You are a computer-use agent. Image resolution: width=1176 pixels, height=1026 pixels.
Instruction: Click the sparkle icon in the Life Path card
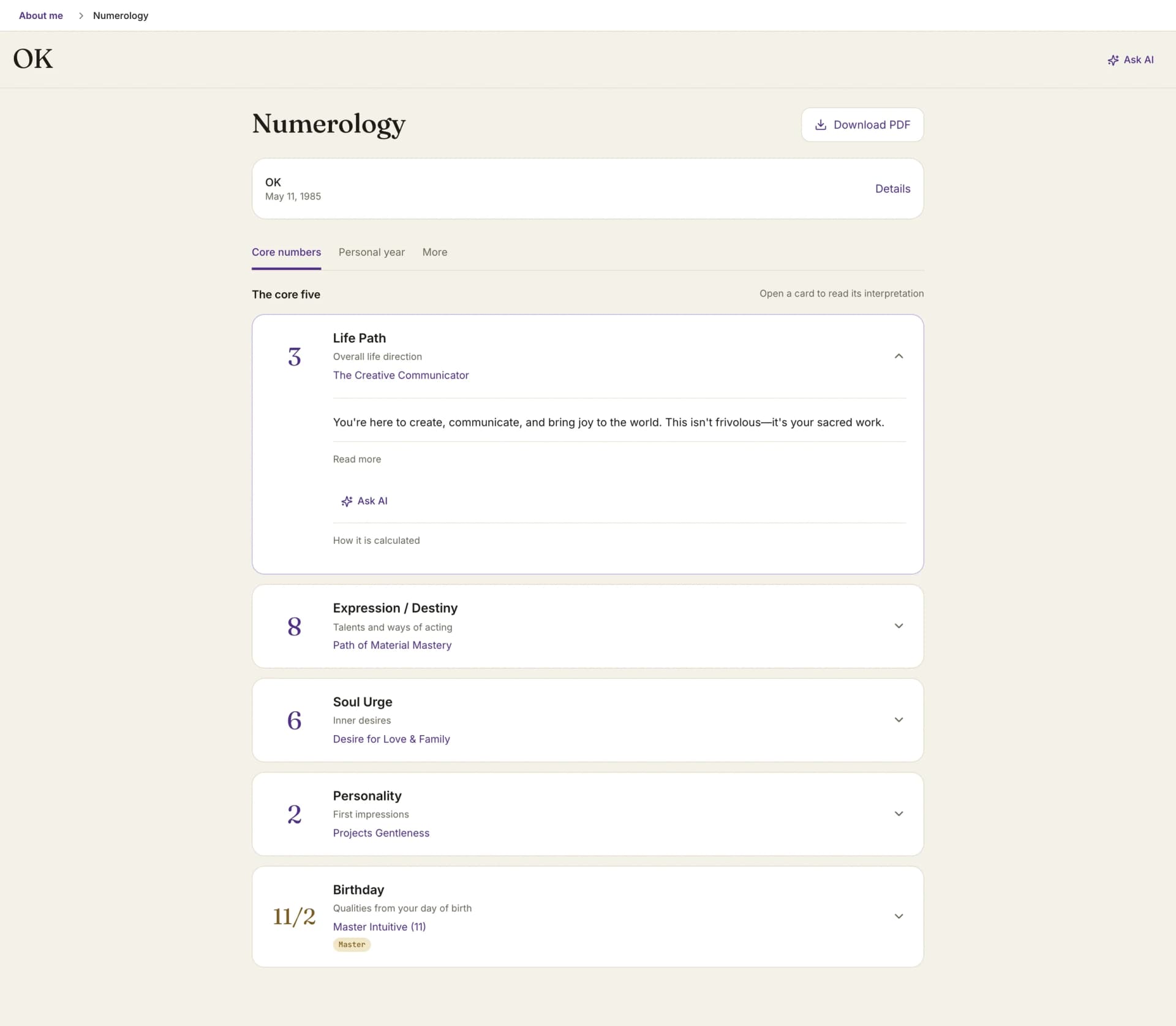[347, 501]
